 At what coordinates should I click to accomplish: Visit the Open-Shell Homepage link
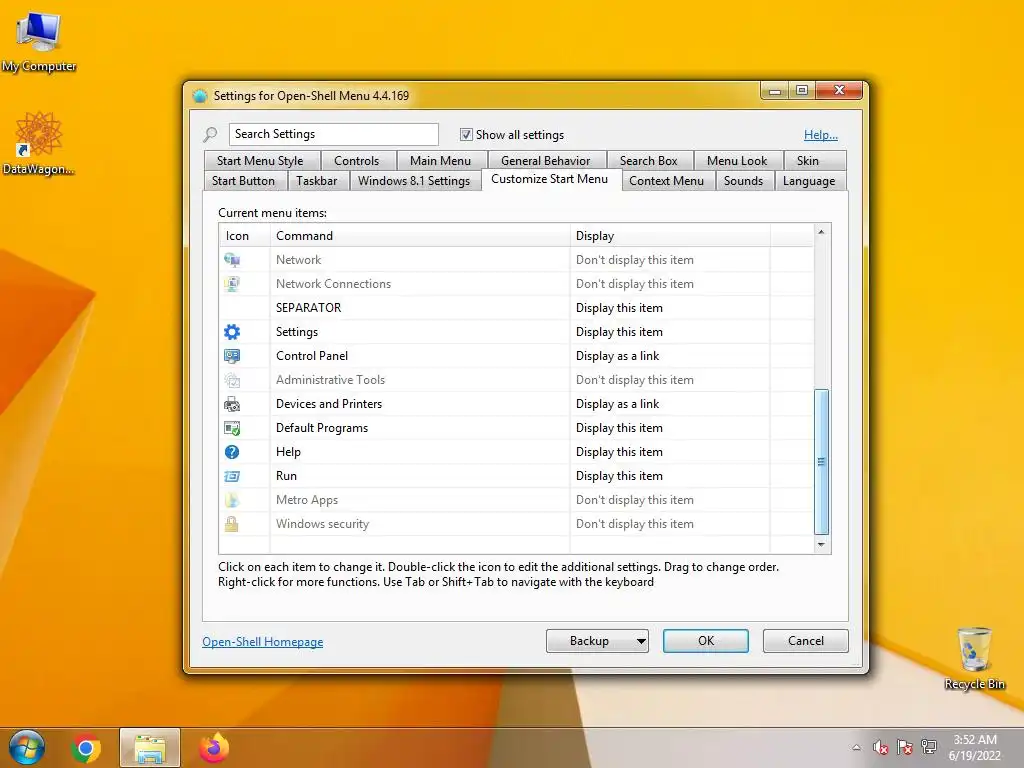(263, 642)
